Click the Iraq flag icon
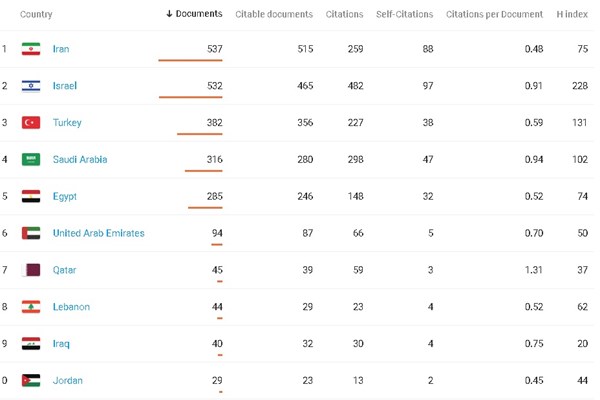Screen dimensions: 600x400 [31, 344]
